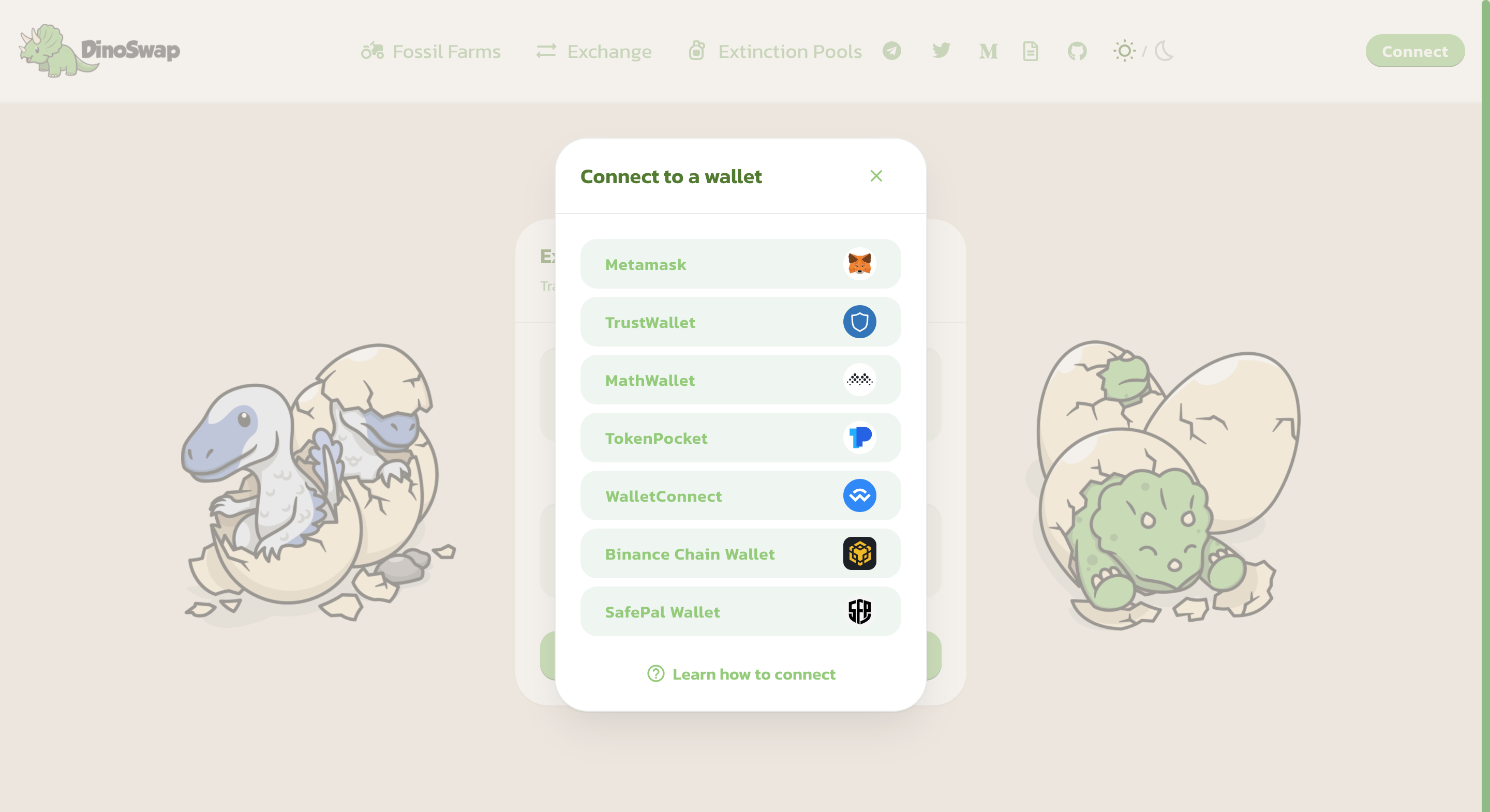Open the Medium M icon
1490x812 pixels.
(988, 52)
